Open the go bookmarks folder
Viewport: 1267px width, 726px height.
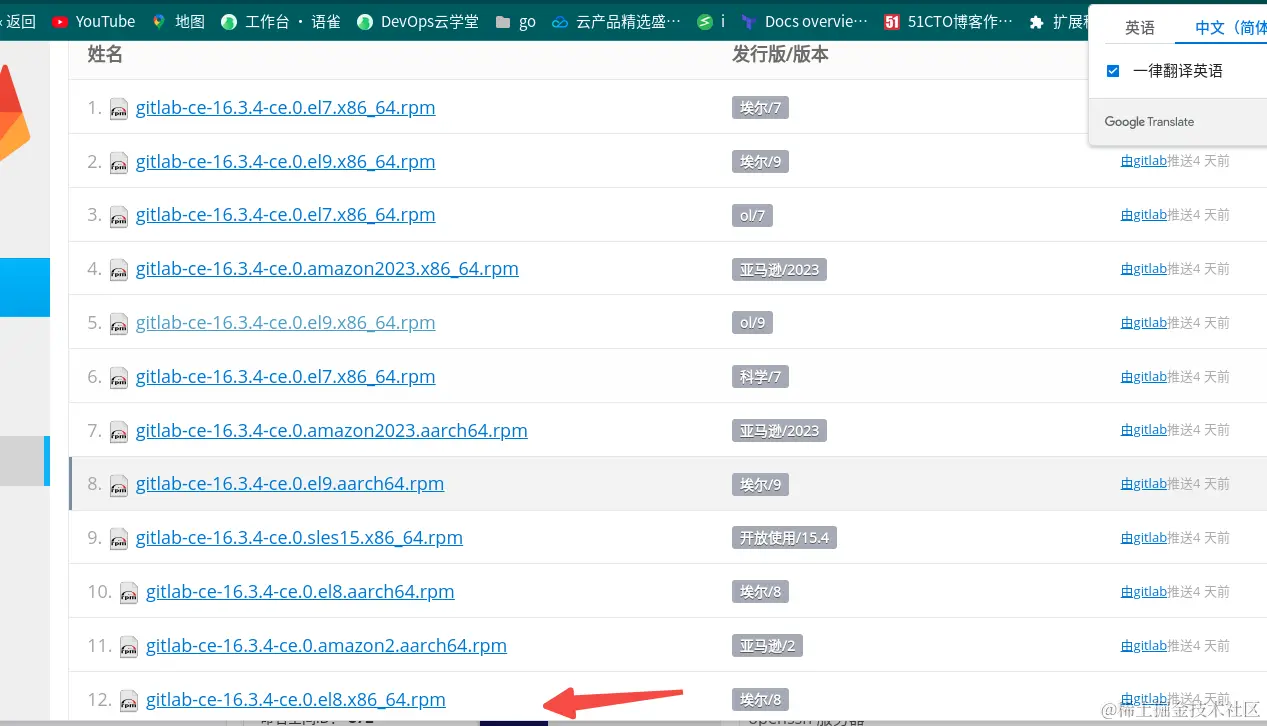(x=516, y=21)
